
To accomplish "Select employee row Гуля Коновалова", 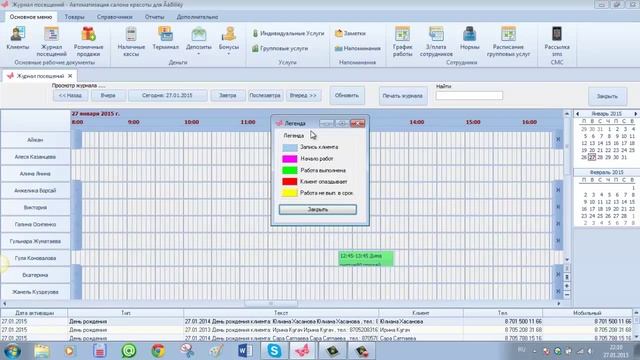I will (x=35, y=258).
